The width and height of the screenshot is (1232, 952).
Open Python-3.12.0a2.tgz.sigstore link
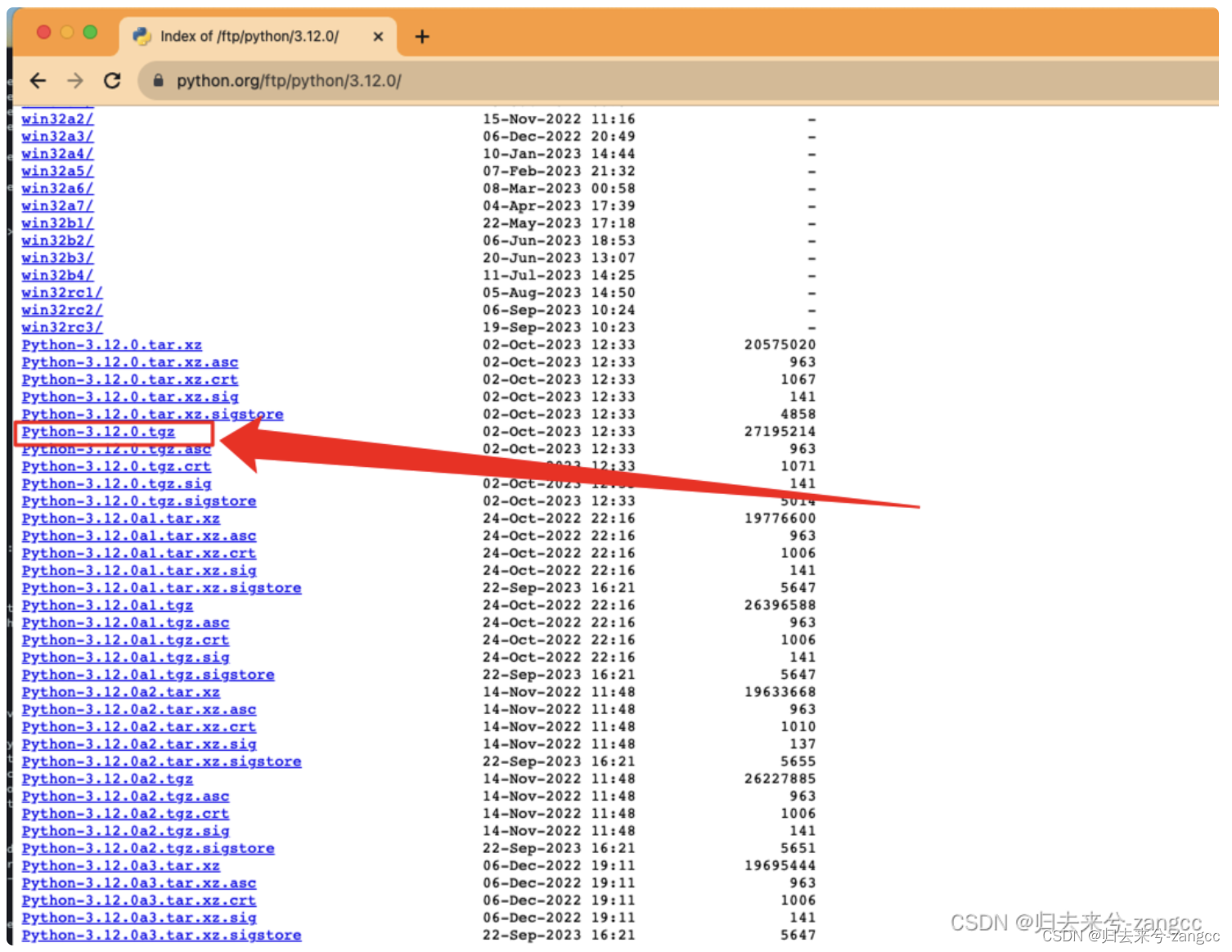(x=148, y=849)
